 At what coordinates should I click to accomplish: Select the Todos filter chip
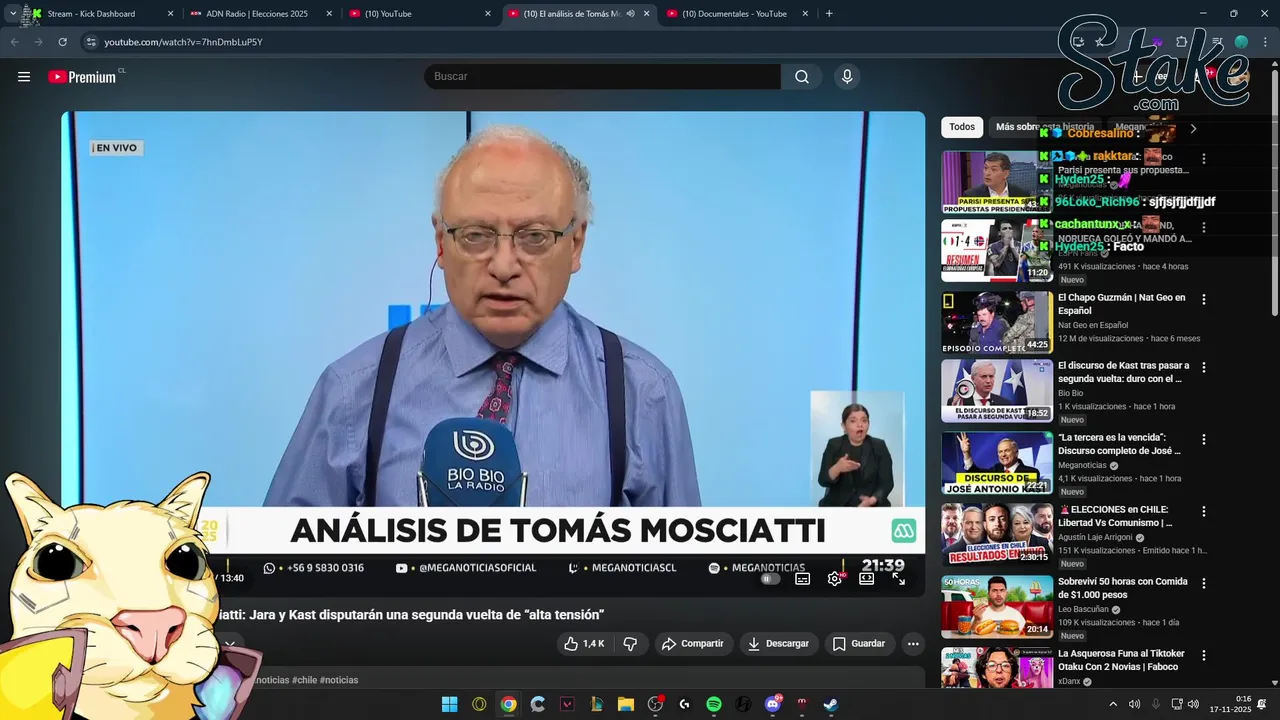pyautogui.click(x=962, y=127)
